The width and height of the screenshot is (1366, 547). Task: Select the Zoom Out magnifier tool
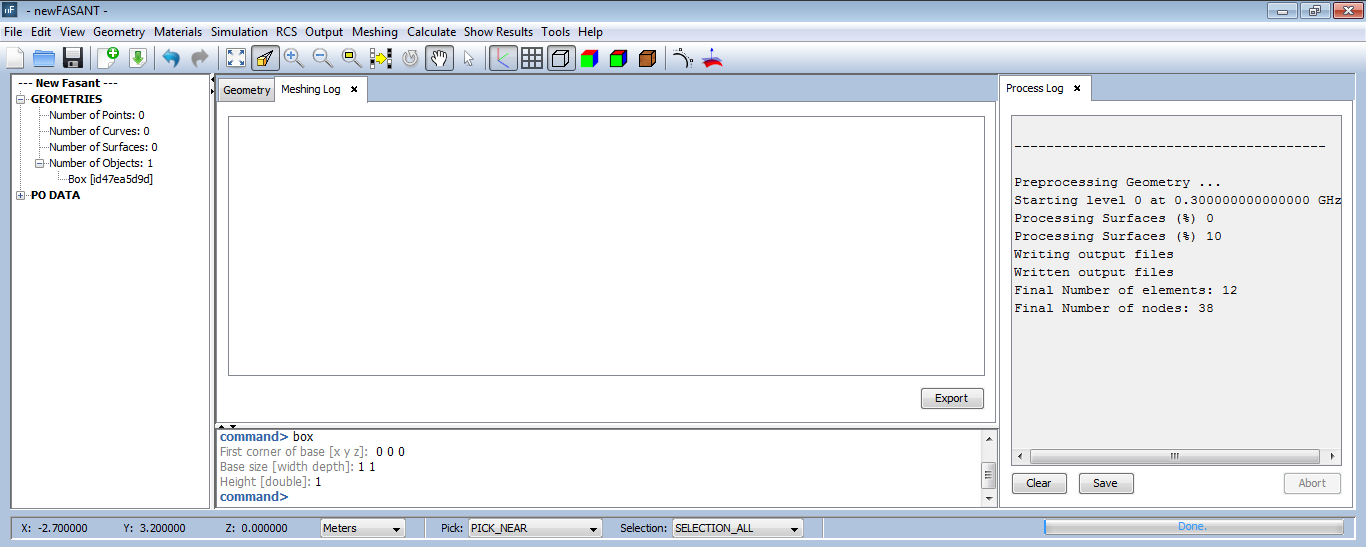pos(323,58)
